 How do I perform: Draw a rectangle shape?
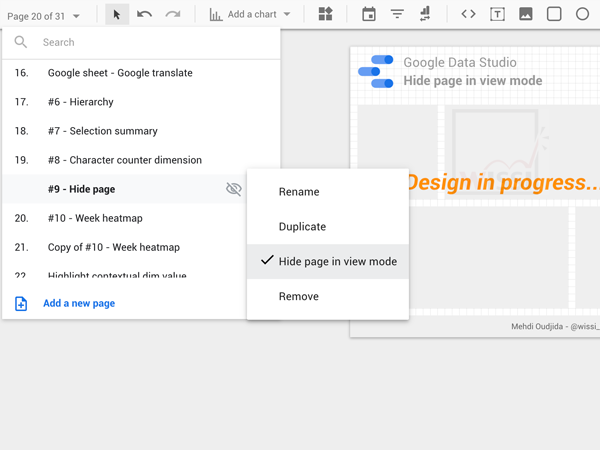coord(554,14)
